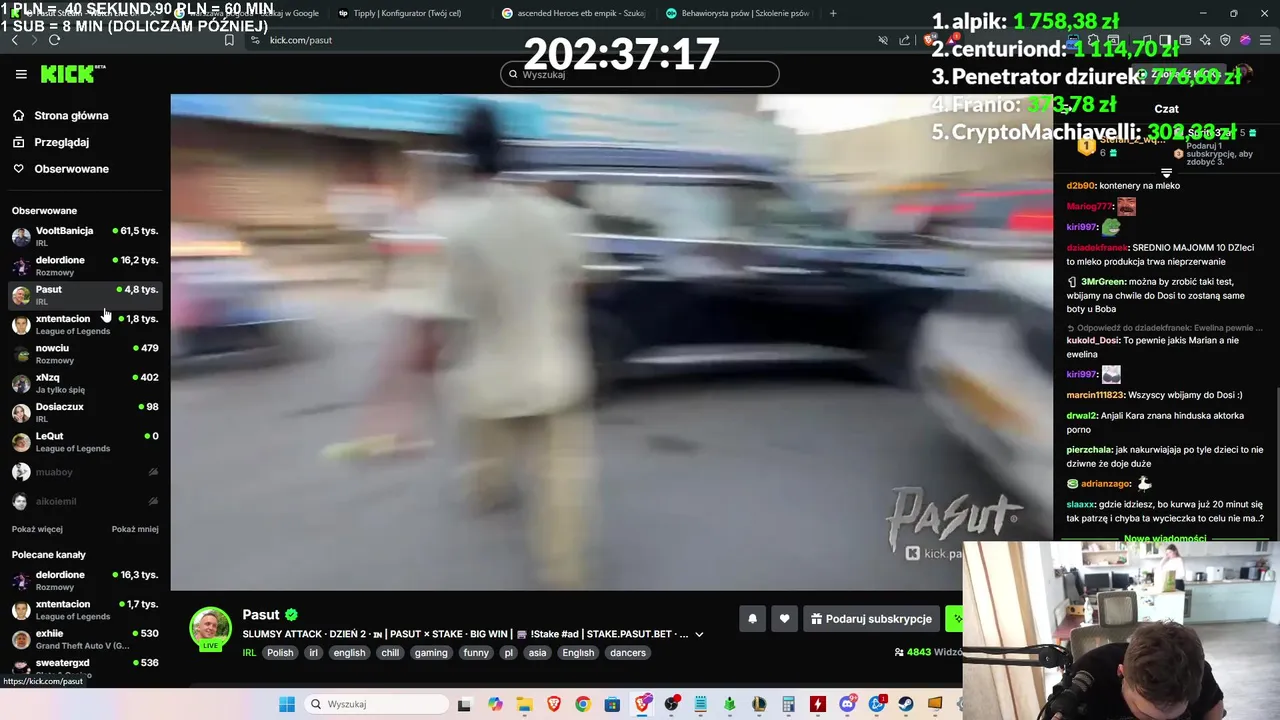Open Google Chrome from taskbar
The width and height of the screenshot is (1280, 720).
click(583, 704)
